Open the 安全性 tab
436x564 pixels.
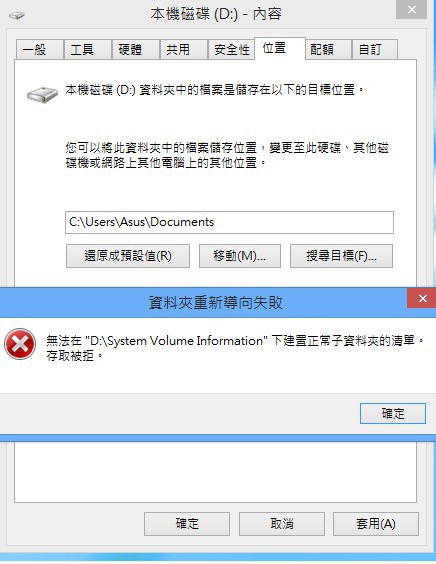tap(231, 50)
